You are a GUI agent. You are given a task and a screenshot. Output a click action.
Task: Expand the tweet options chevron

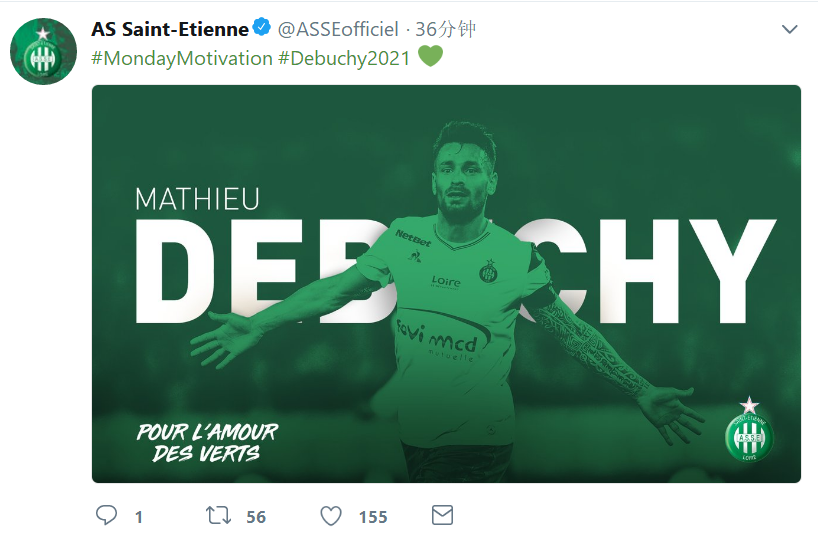tap(790, 30)
